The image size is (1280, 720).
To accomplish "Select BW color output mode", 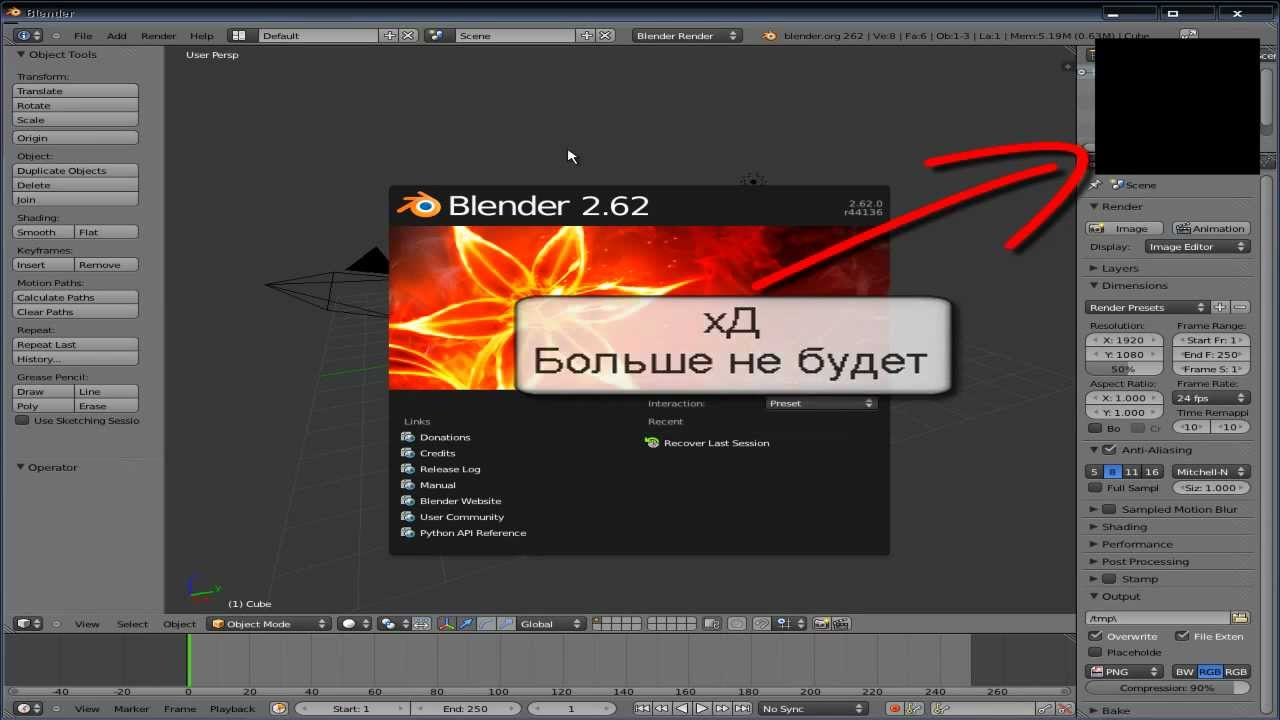I will point(1185,672).
